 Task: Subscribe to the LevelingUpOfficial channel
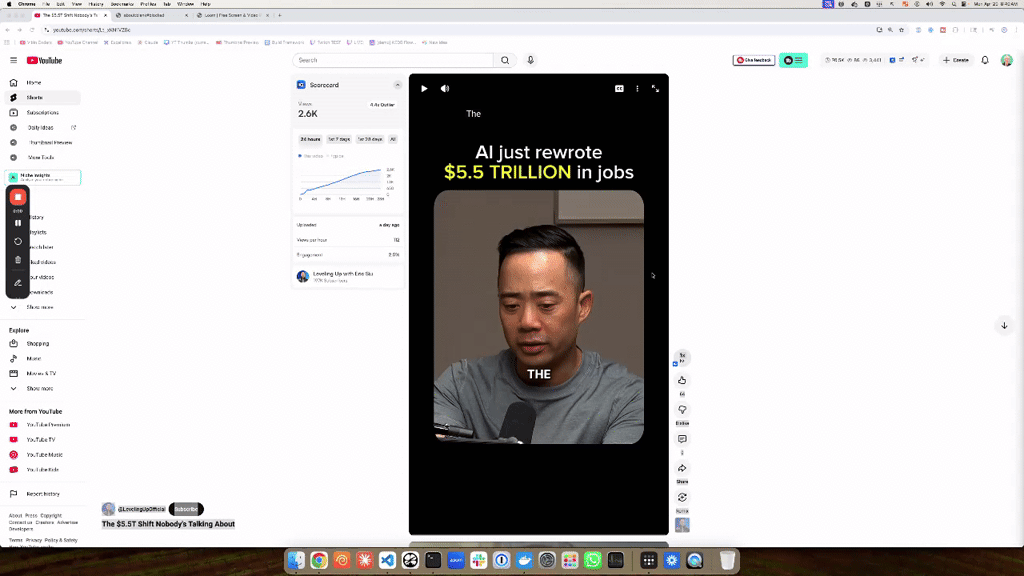coord(186,509)
